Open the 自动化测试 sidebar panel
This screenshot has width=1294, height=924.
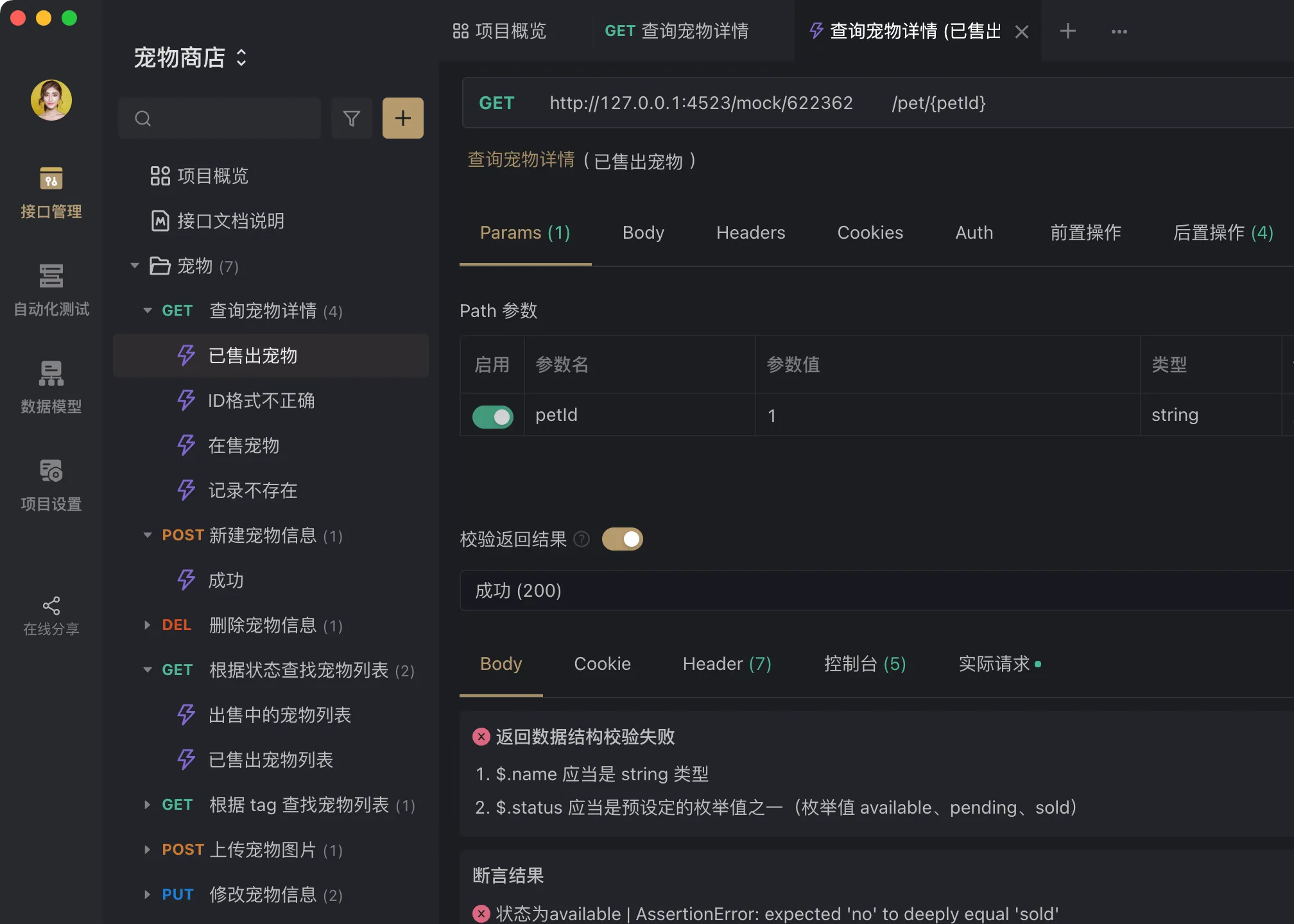pyautogui.click(x=50, y=292)
